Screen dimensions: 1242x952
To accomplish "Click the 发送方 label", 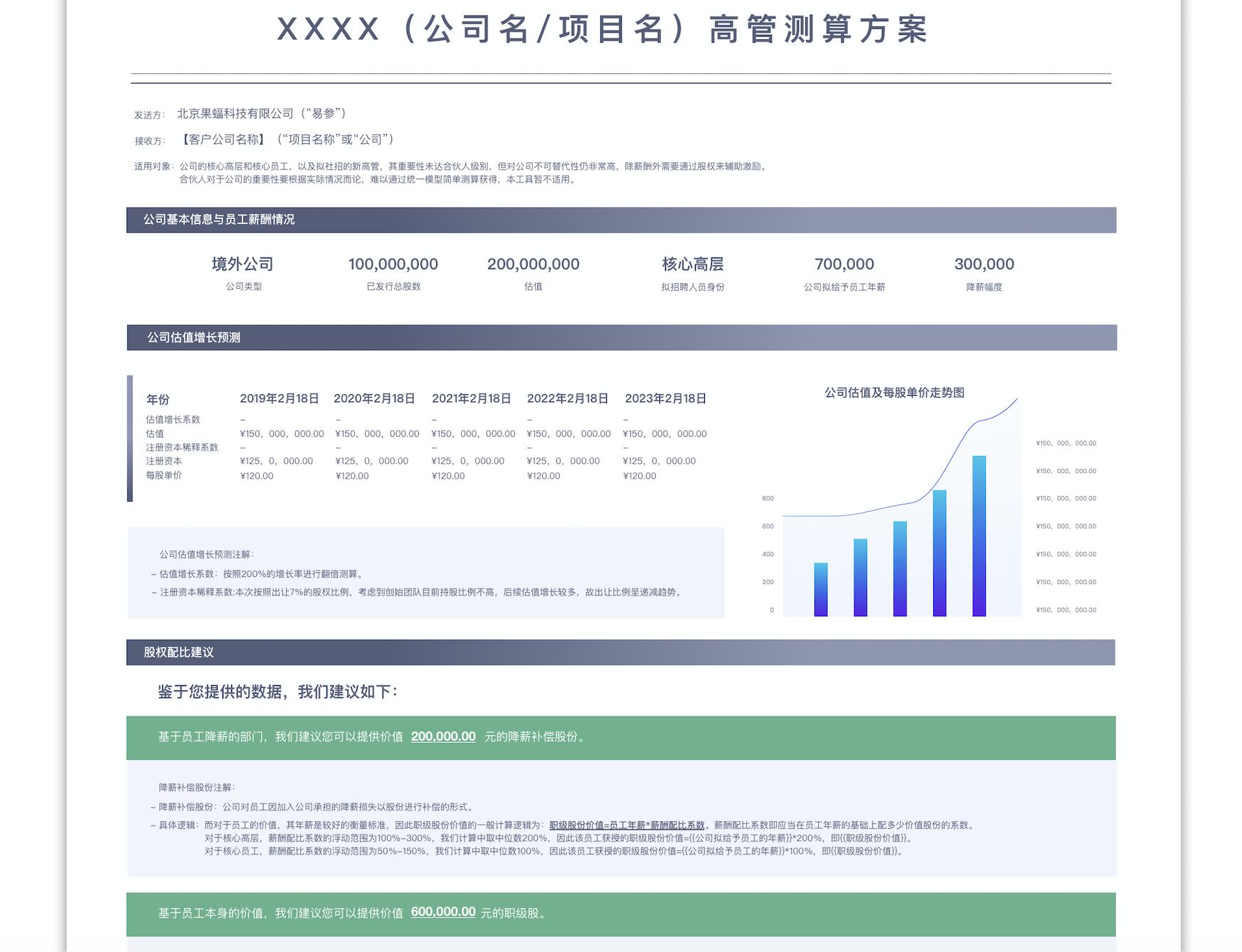I will [149, 115].
